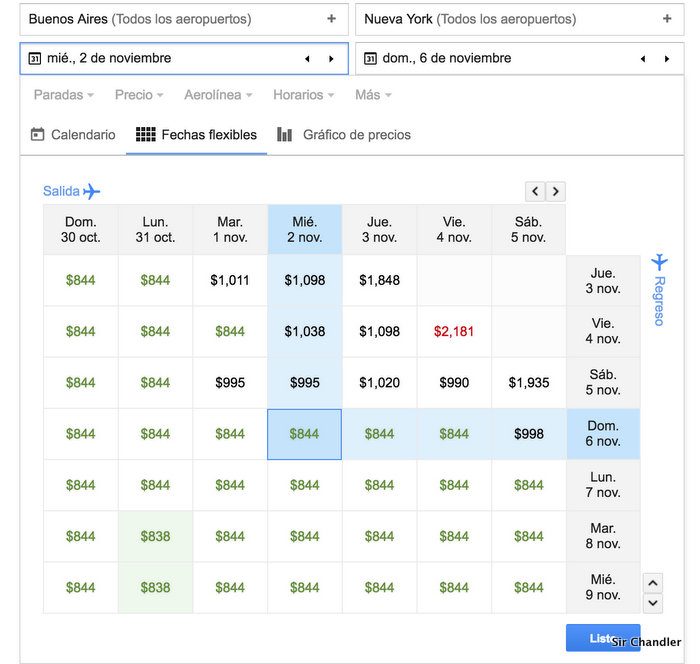Go to next return date arrow

click(667, 58)
